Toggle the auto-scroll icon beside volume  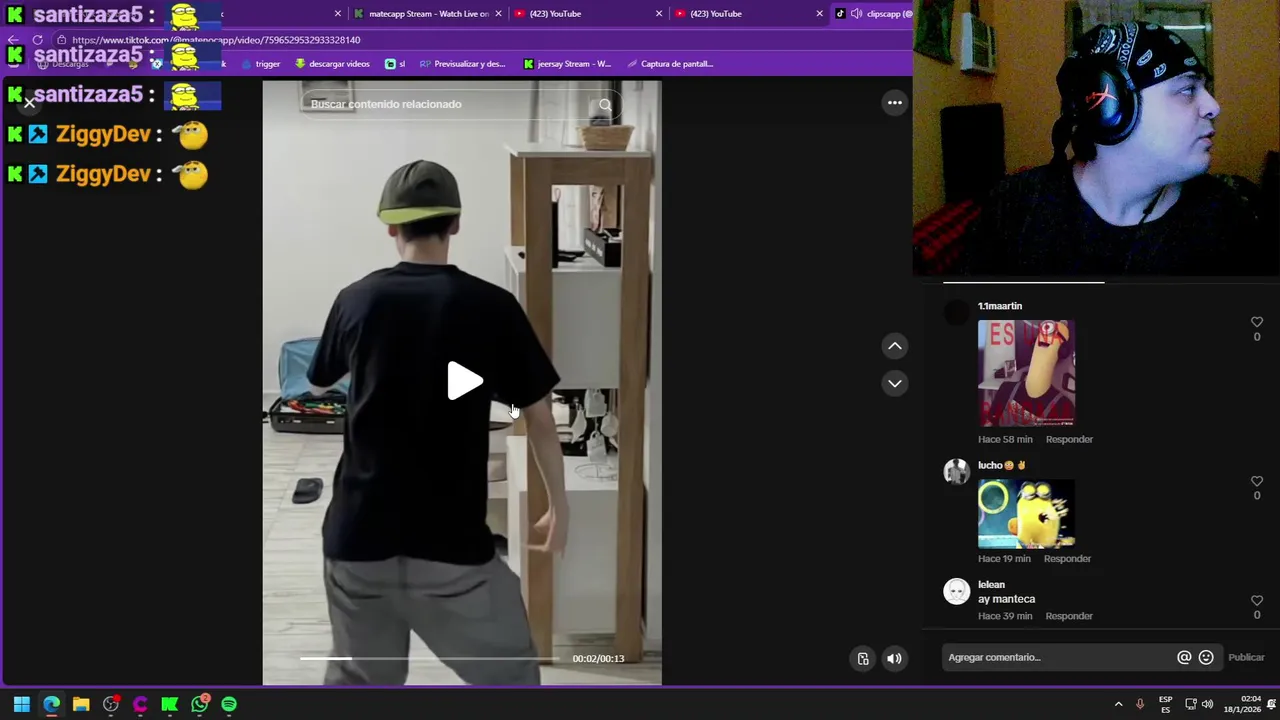tap(863, 658)
